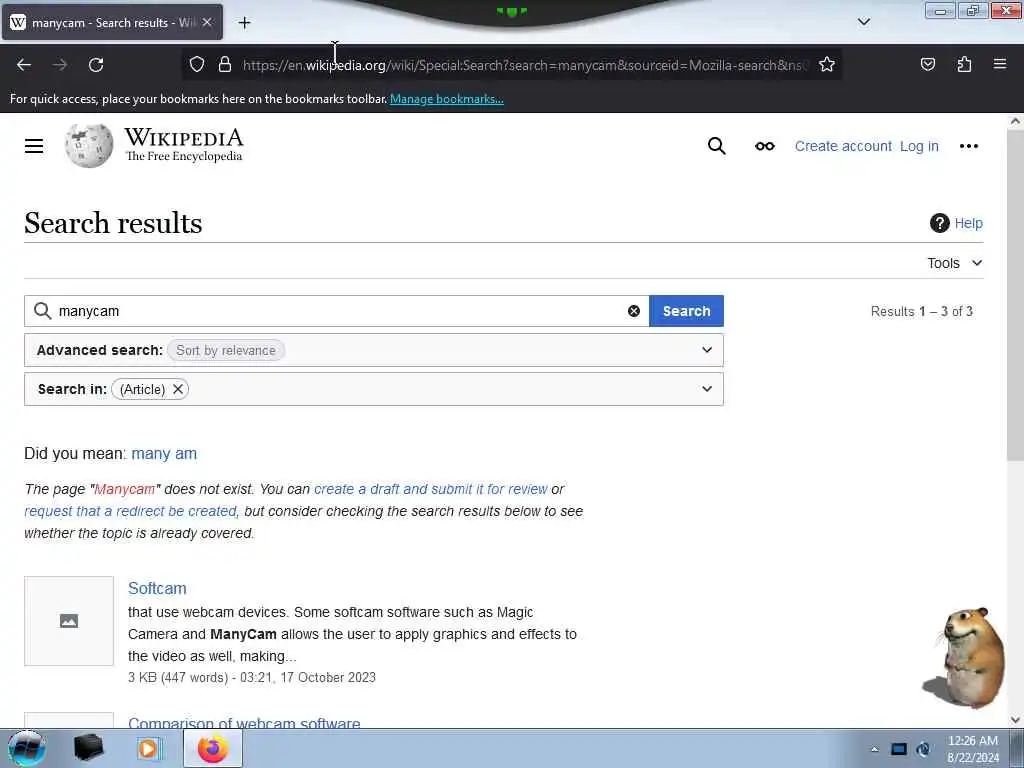This screenshot has width=1024, height=768.
Task: Expand the Search in panel chevron
Action: coord(707,389)
